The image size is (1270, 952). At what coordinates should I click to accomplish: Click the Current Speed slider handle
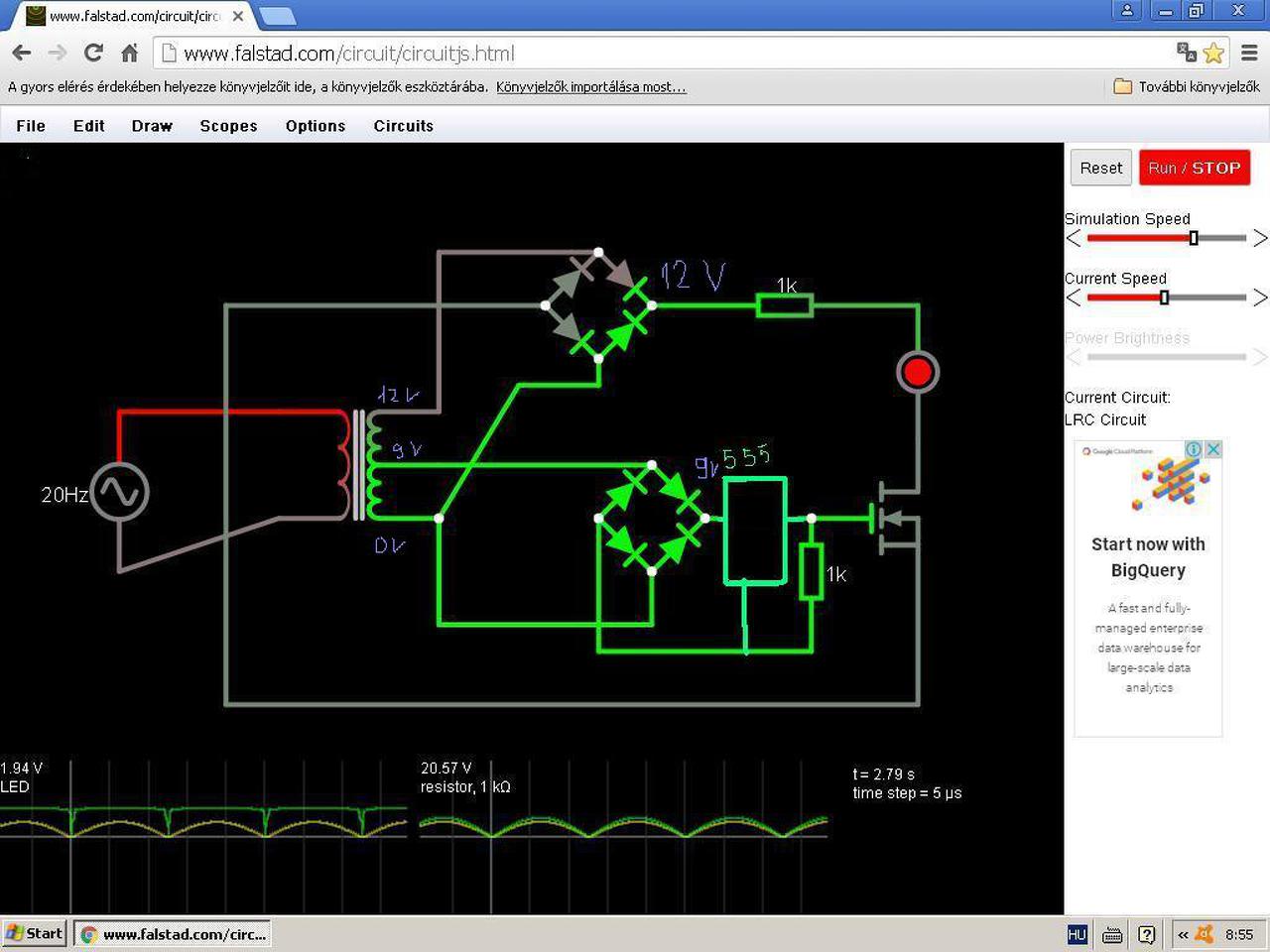point(1164,297)
